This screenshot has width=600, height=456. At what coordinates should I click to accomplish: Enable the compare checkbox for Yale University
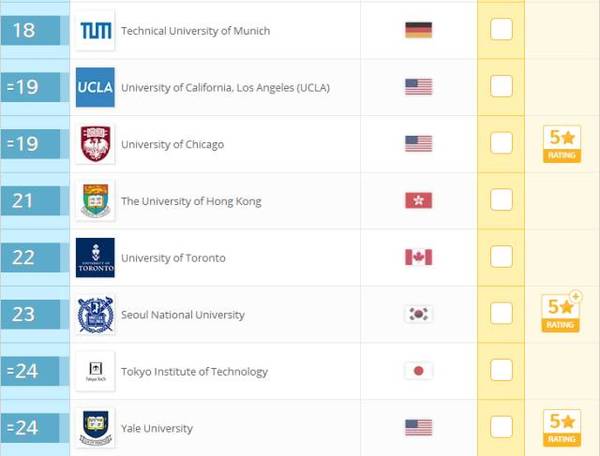pyautogui.click(x=501, y=427)
